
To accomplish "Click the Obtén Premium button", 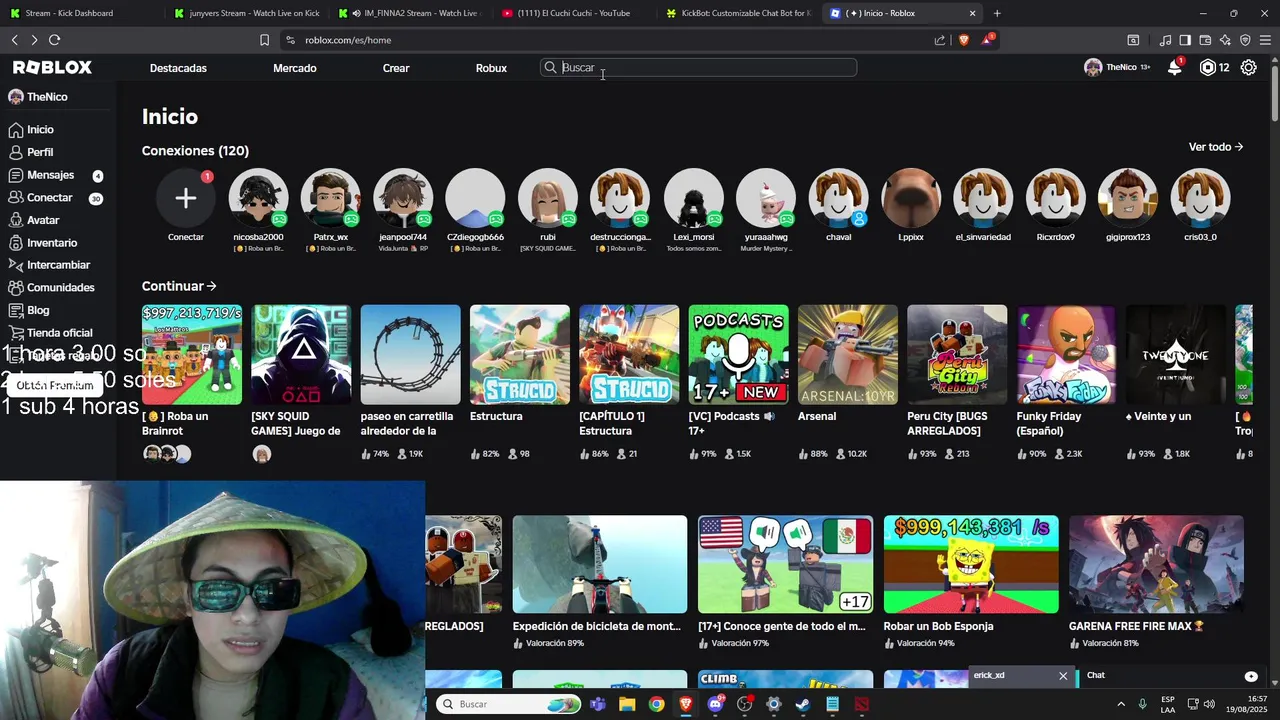I will 55,385.
